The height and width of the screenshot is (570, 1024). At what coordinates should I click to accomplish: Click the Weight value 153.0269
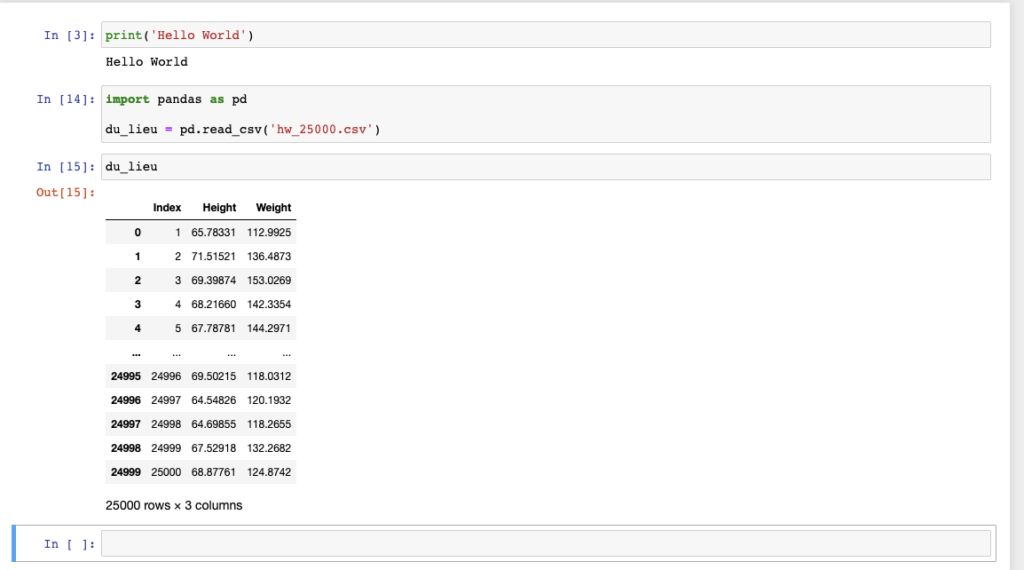(269, 280)
